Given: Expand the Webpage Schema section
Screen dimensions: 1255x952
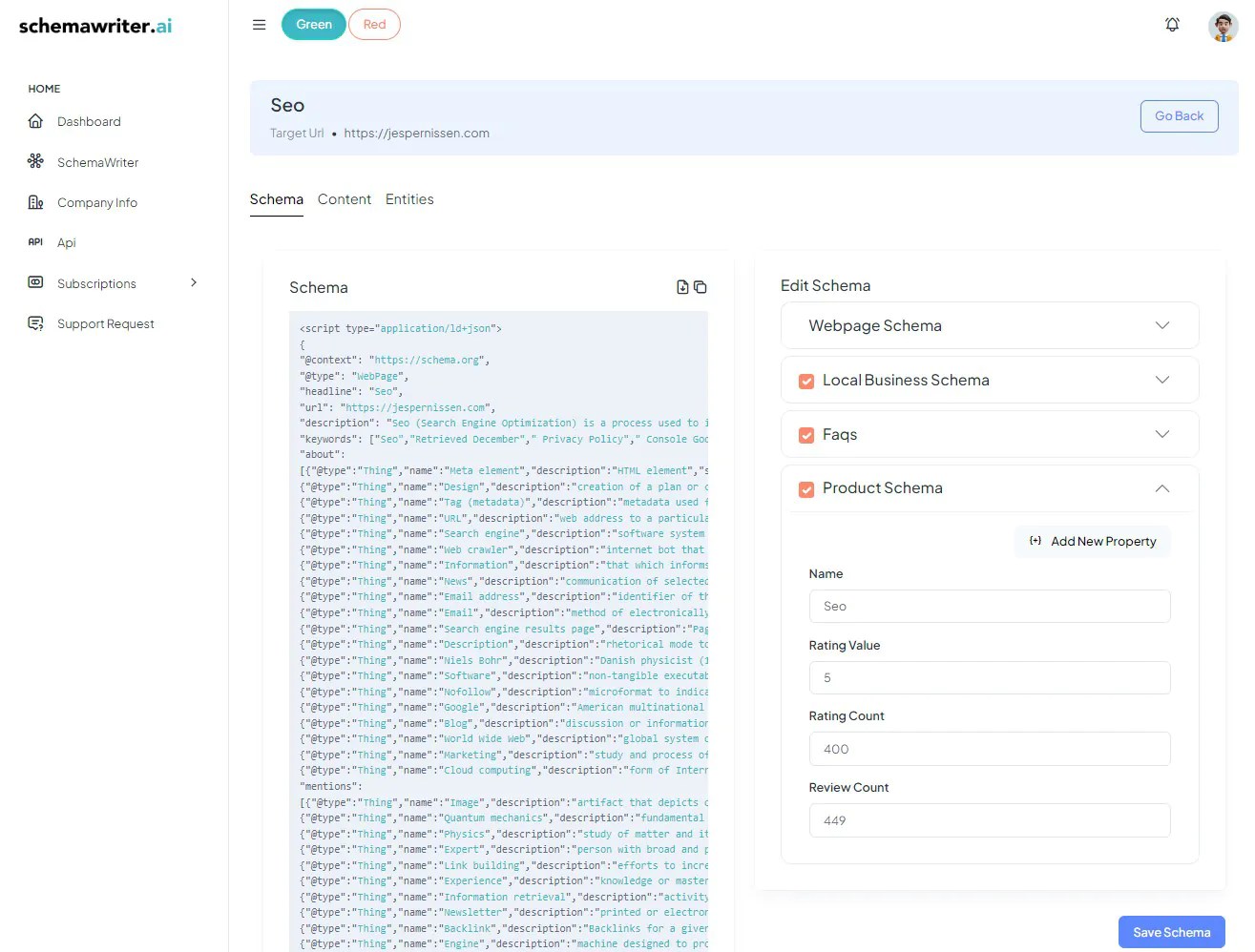Looking at the screenshot, I should (990, 325).
